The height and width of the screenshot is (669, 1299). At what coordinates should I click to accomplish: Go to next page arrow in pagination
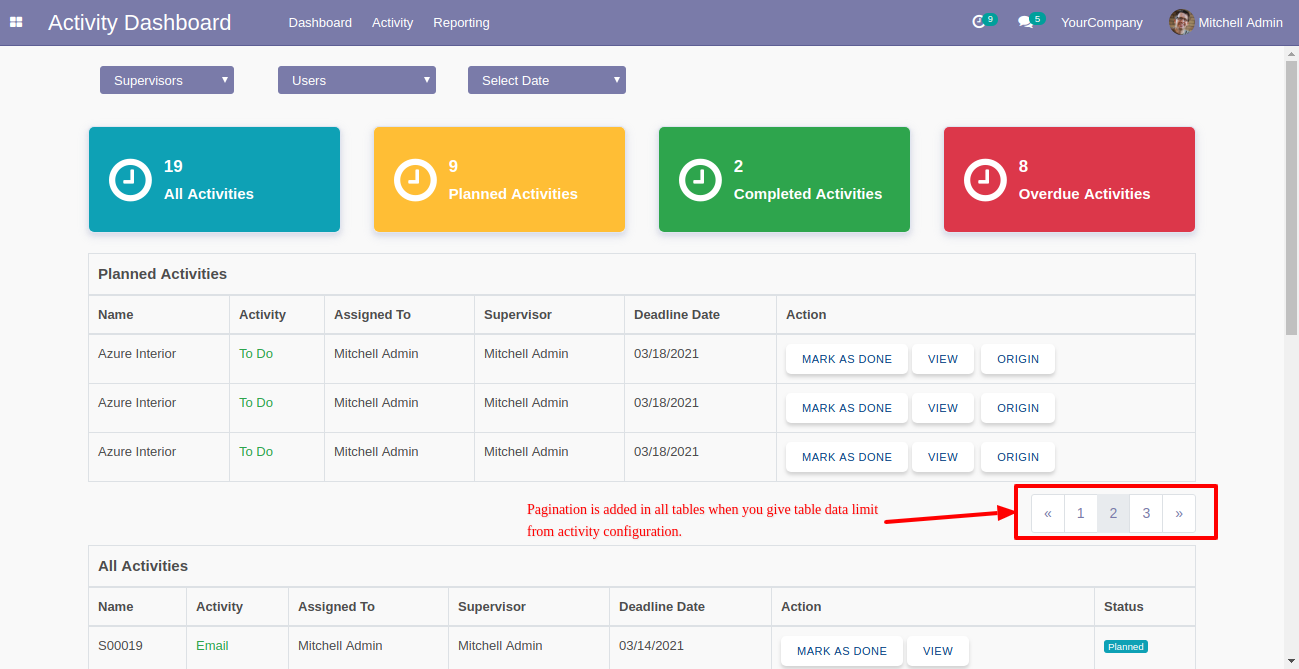coord(1179,513)
